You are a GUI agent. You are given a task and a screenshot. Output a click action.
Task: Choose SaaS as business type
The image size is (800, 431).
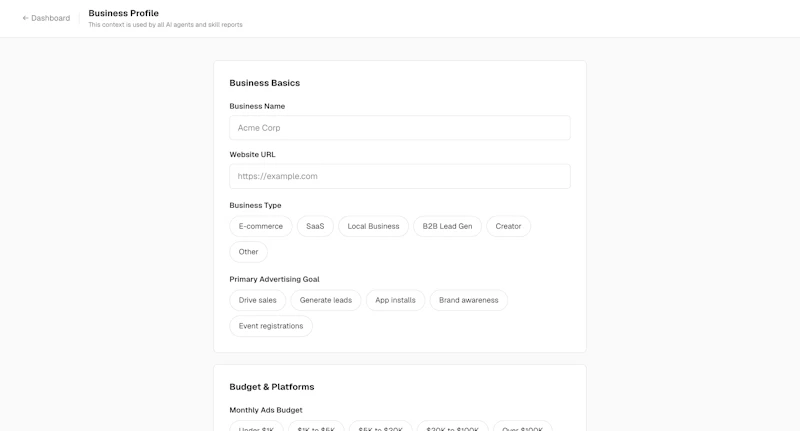coord(315,226)
